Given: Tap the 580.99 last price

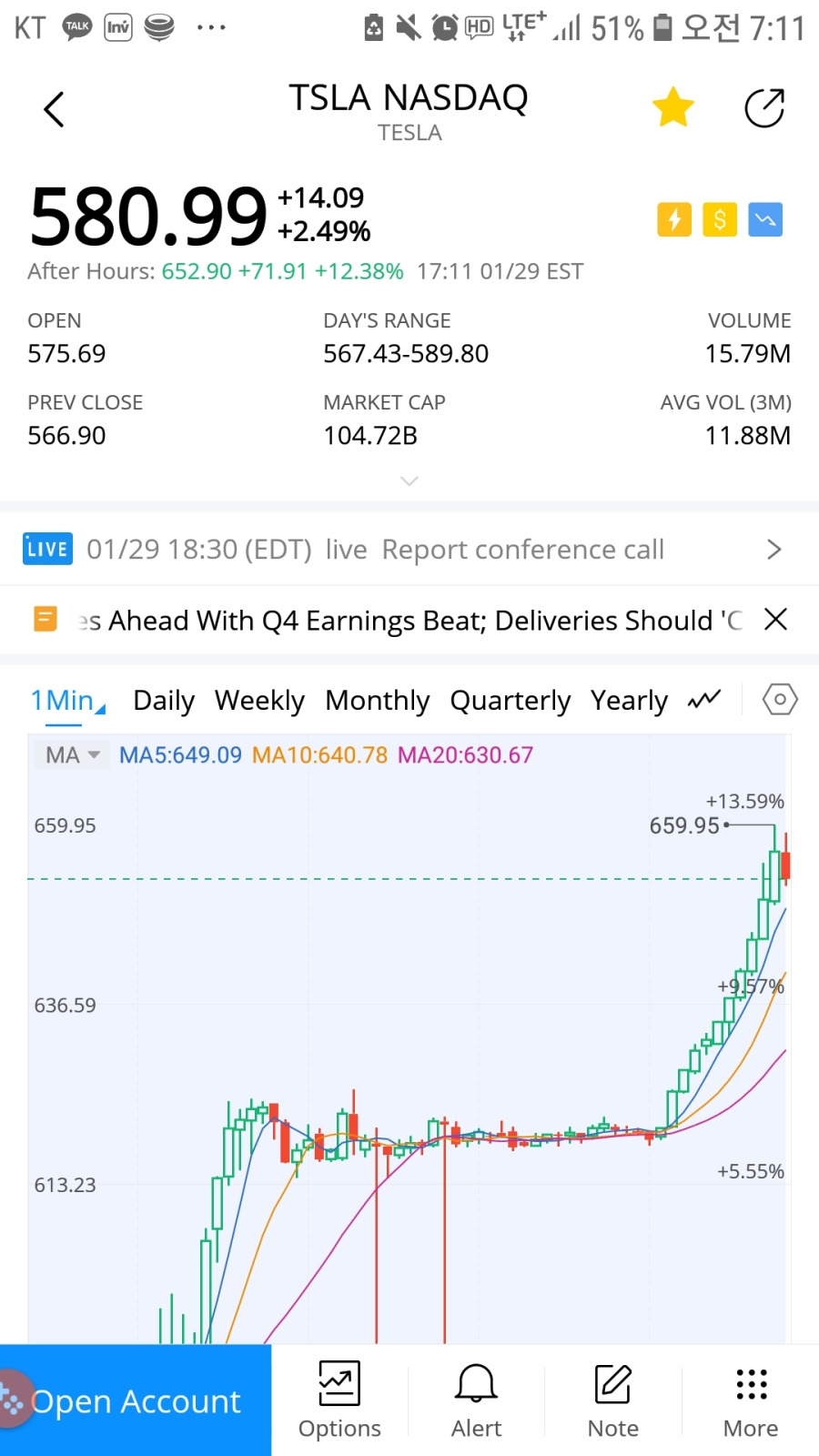Looking at the screenshot, I should 148,217.
